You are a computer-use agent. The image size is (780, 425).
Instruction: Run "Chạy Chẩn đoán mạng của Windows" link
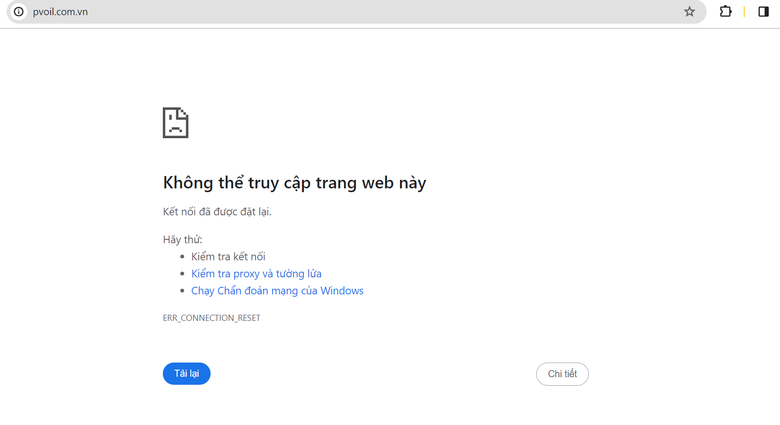[277, 291]
